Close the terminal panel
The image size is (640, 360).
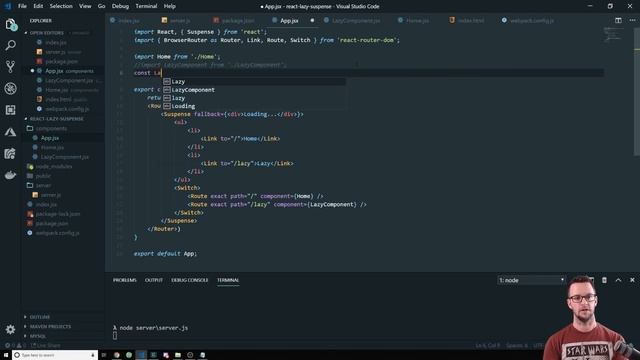point(632,280)
